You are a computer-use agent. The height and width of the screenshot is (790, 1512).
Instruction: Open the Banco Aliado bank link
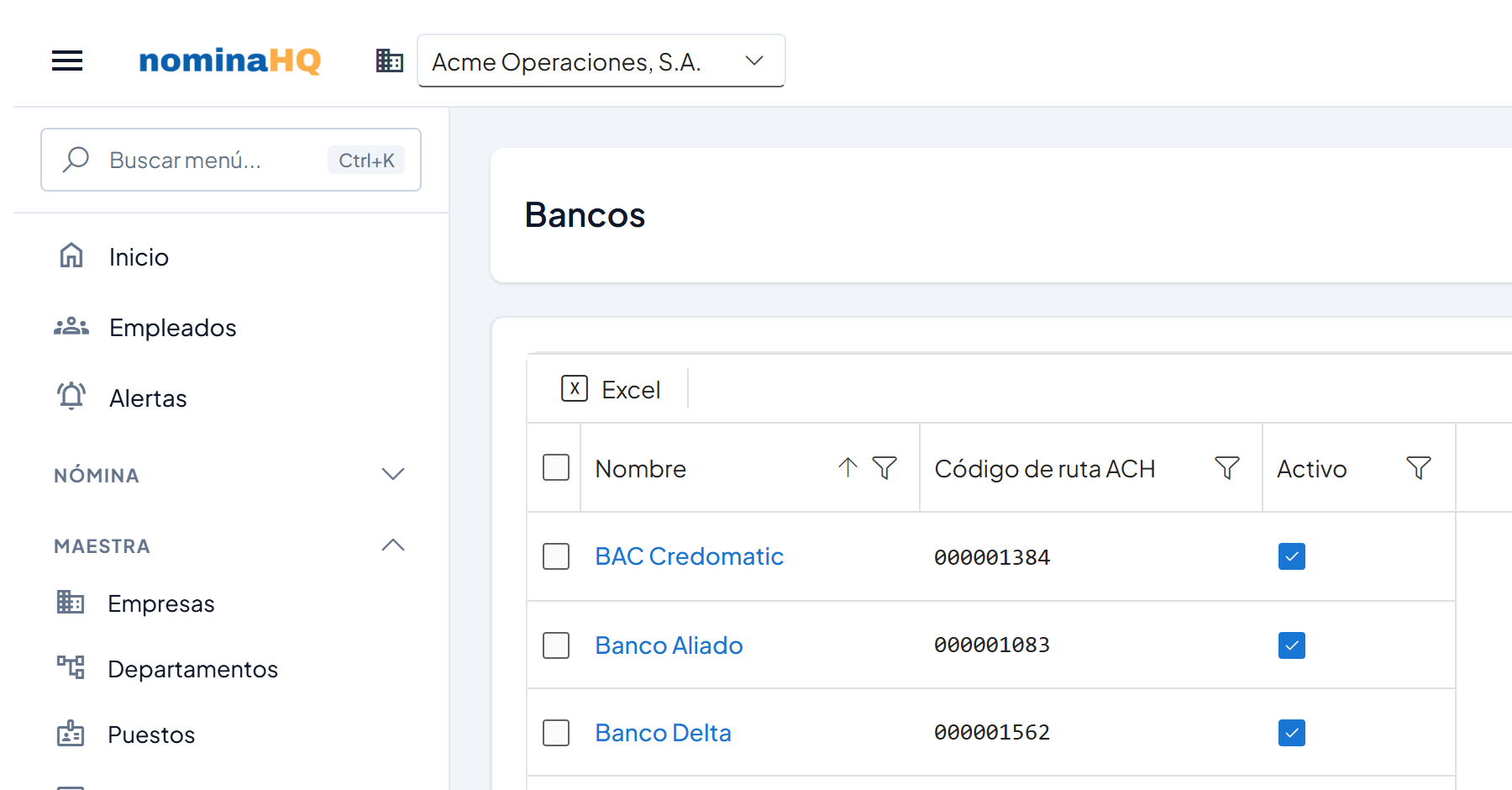click(x=669, y=645)
